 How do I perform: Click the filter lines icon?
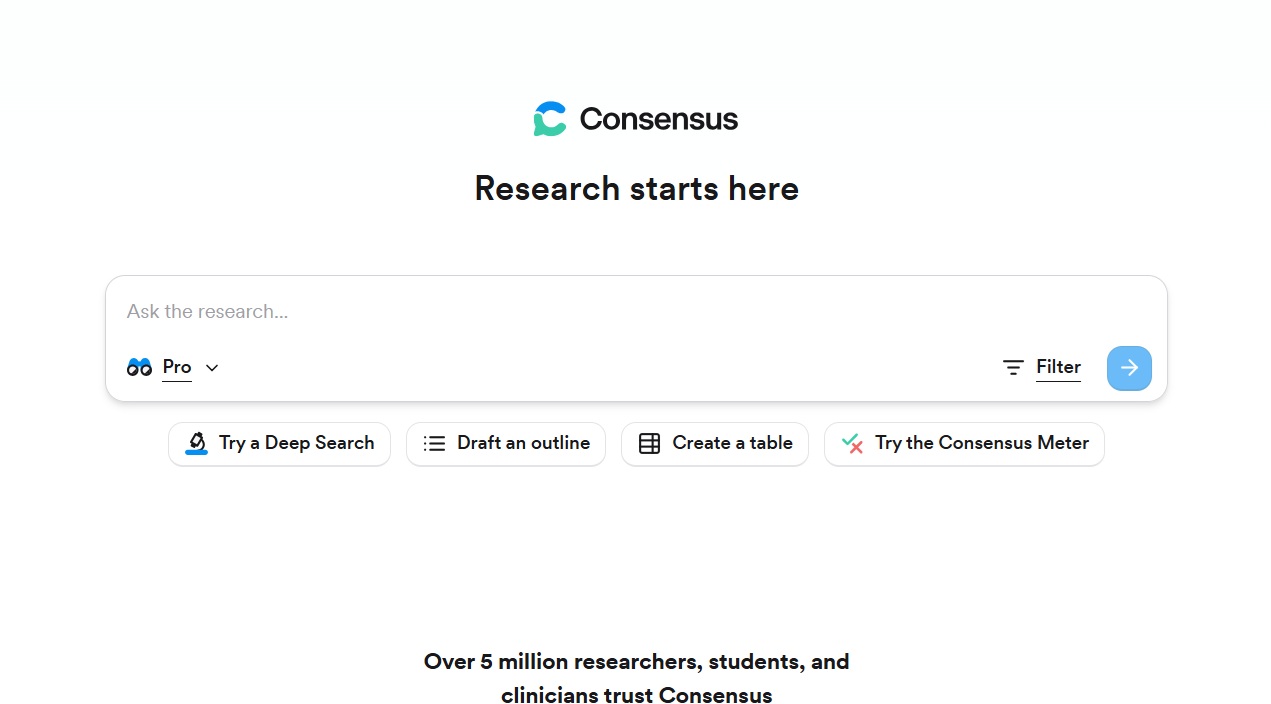click(1013, 367)
